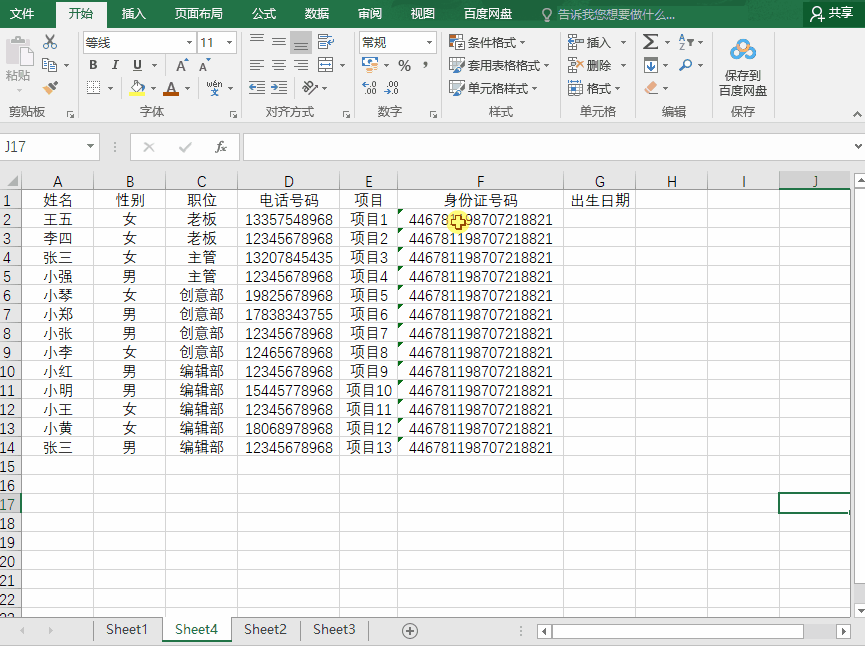This screenshot has width=865, height=646.
Task: Click Merge and Center icon
Action: pyautogui.click(x=325, y=65)
